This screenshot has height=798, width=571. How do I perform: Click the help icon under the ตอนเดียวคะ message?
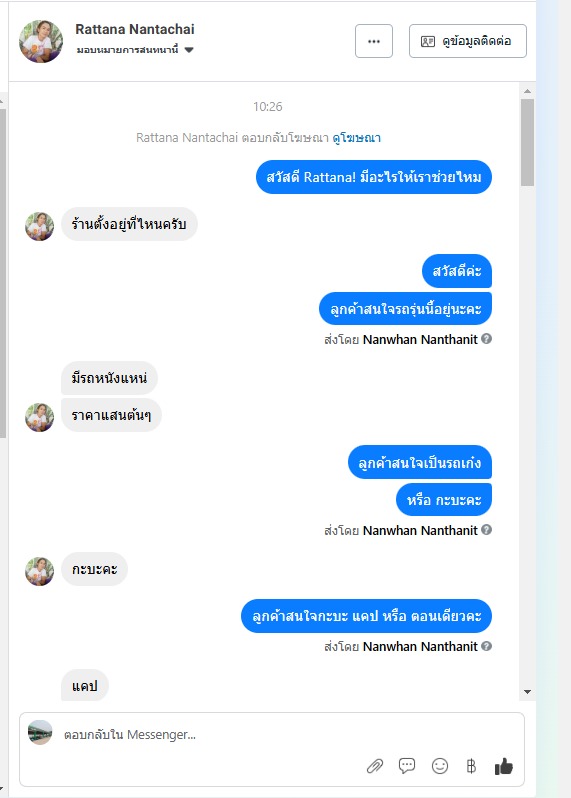[x=487, y=646]
